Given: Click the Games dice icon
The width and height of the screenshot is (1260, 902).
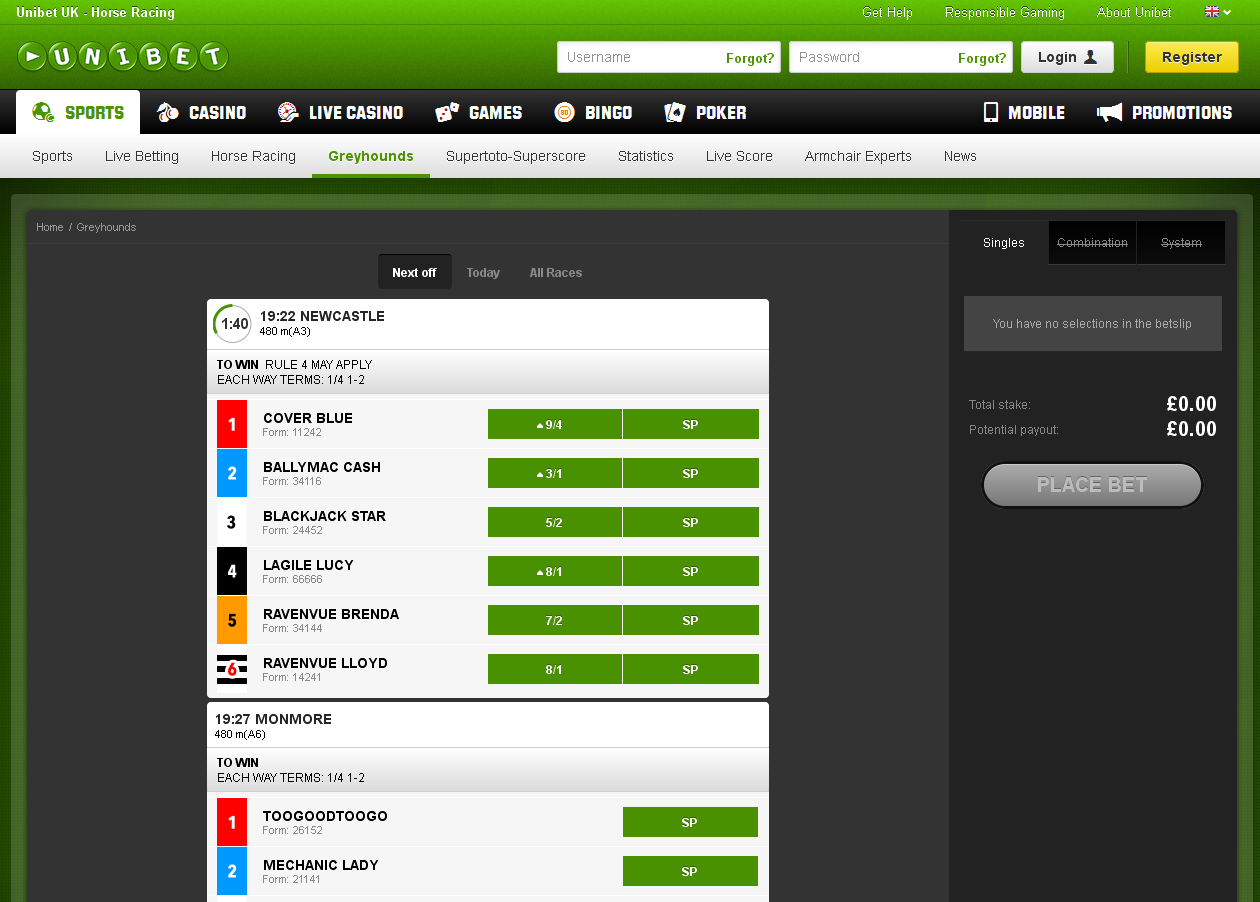Looking at the screenshot, I should pos(447,112).
